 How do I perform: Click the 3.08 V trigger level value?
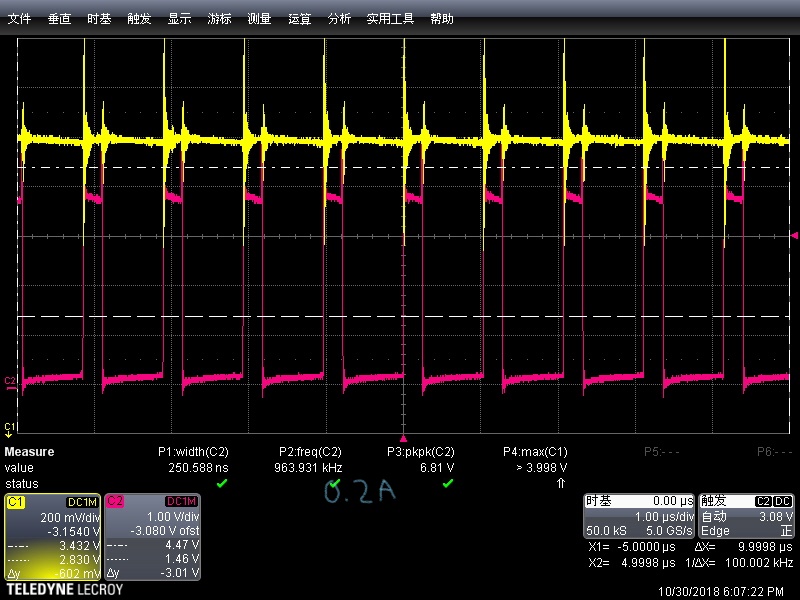pos(776,517)
